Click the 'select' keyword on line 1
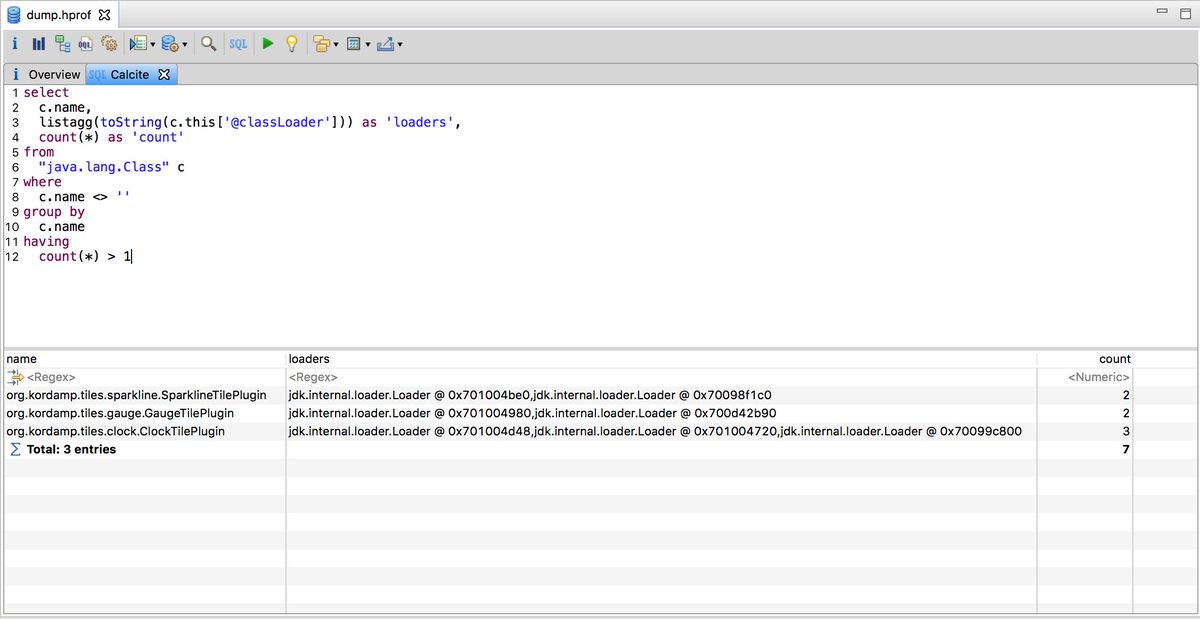 click(46, 92)
